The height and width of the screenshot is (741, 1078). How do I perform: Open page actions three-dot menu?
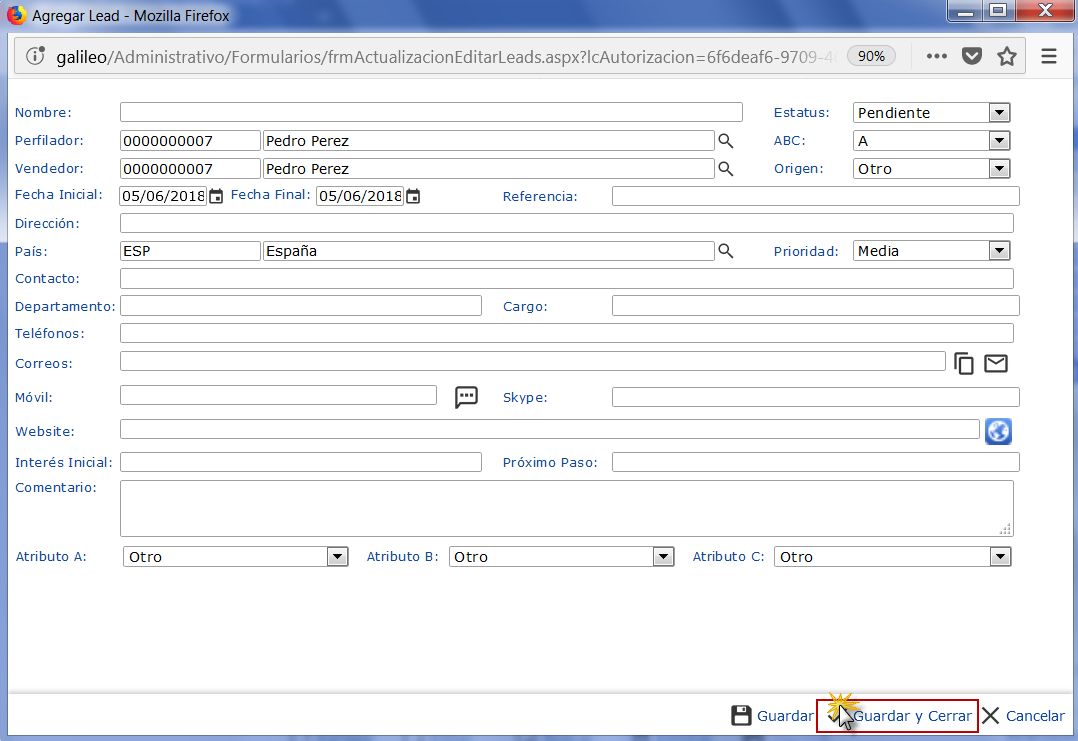936,56
